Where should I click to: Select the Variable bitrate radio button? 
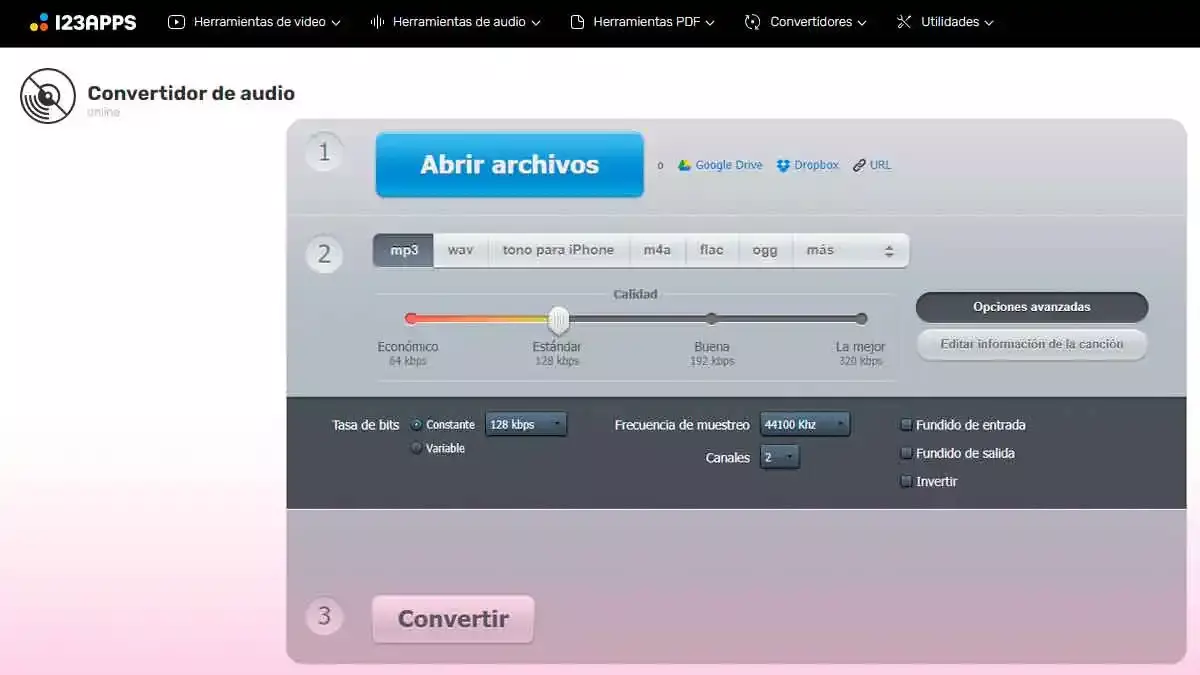click(416, 449)
